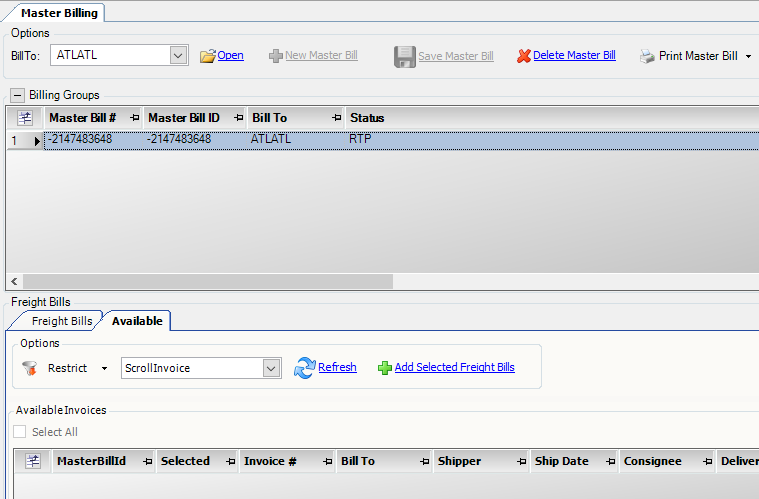Click the Billing Groups horizontal scrollbar thumb
759x499 pixels.
pos(208,281)
